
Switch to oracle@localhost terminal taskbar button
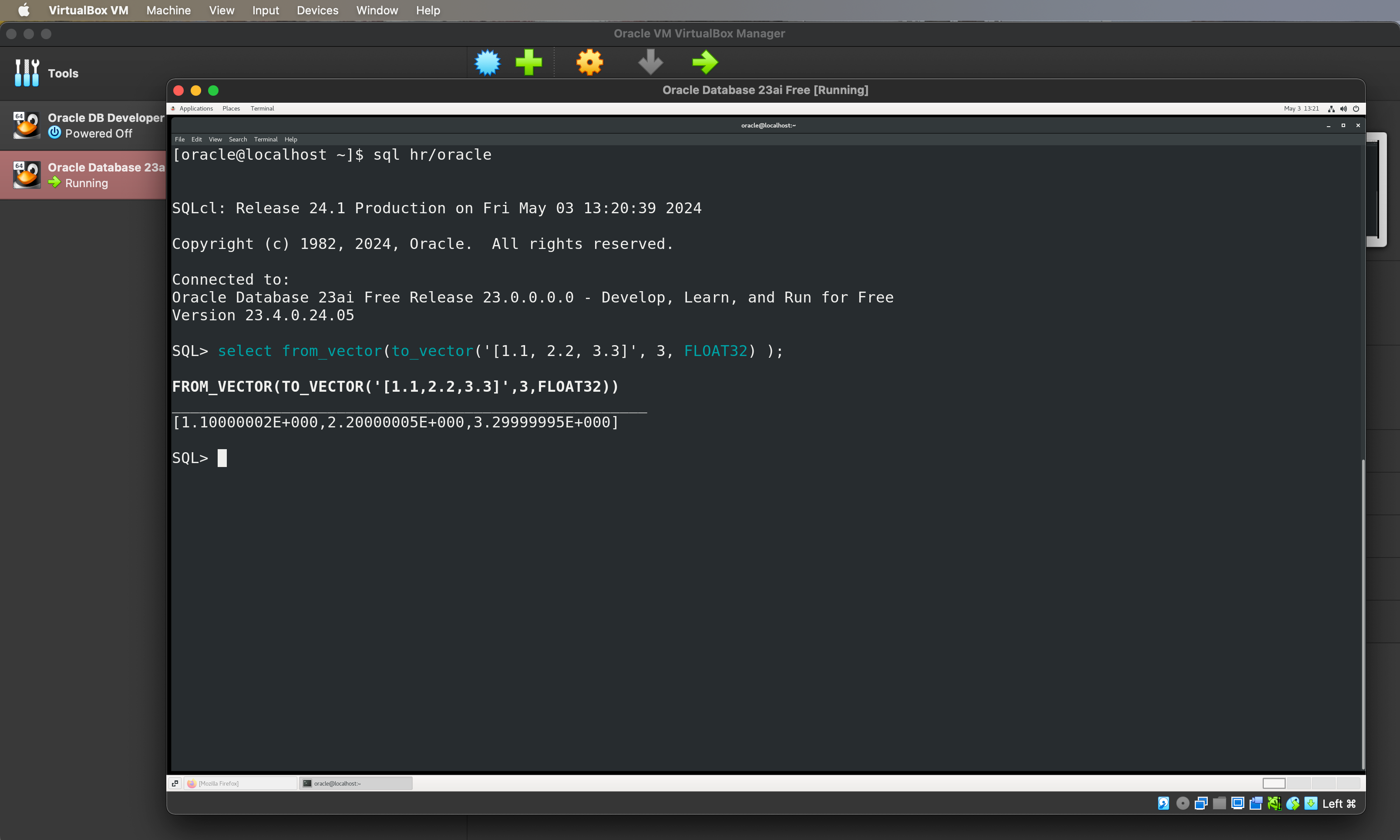[x=356, y=783]
